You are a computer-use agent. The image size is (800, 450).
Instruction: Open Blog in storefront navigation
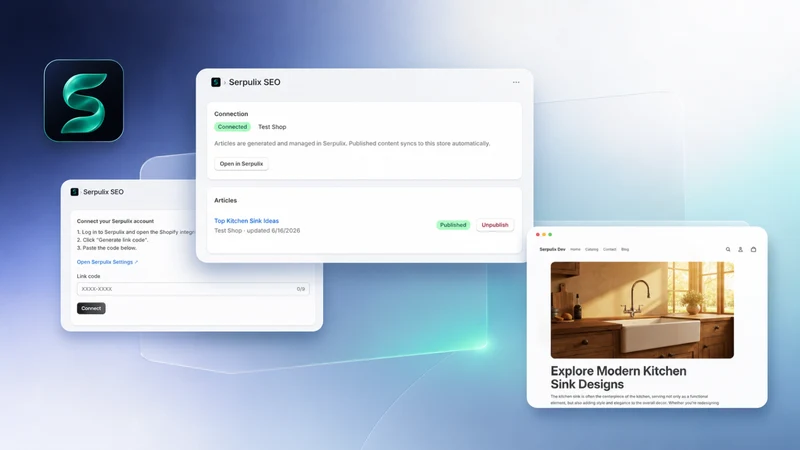click(625, 249)
